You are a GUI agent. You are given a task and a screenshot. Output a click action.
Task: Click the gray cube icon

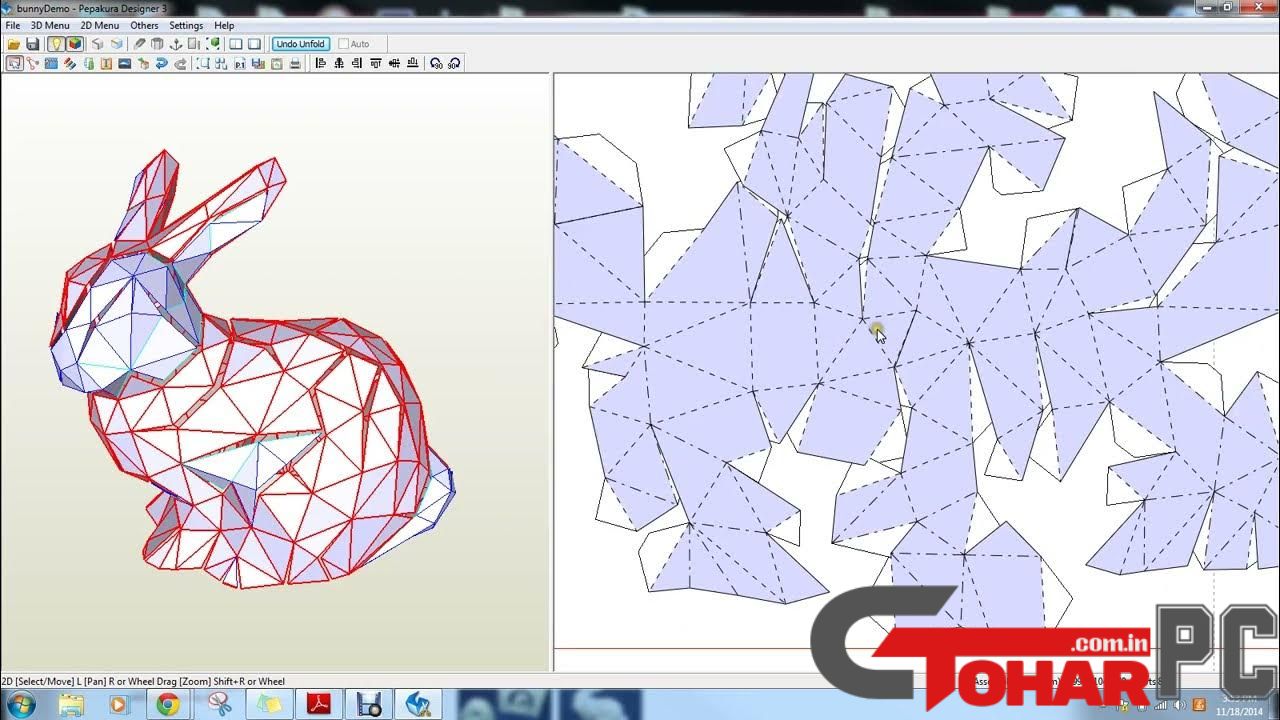pyautogui.click(x=97, y=44)
